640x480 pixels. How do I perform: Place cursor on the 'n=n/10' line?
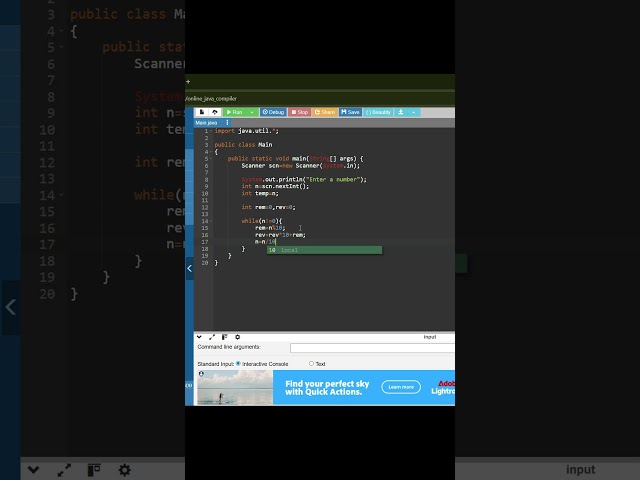tap(265, 242)
